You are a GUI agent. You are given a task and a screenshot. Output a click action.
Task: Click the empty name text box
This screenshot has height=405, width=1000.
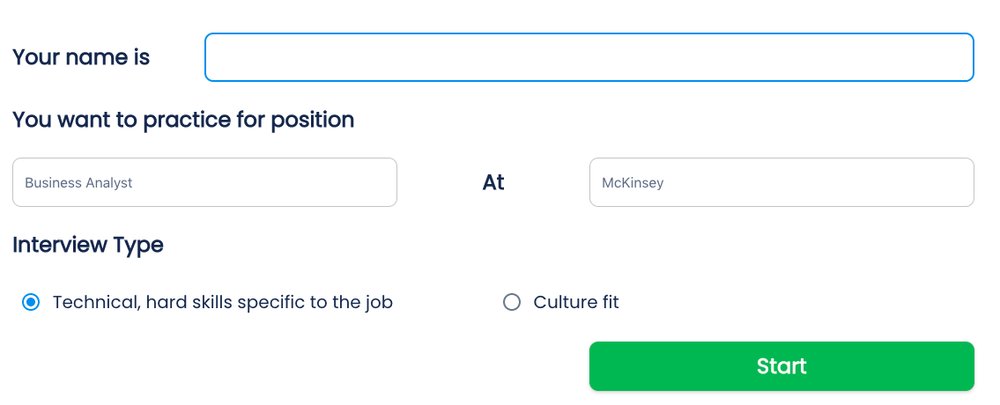pyautogui.click(x=588, y=57)
